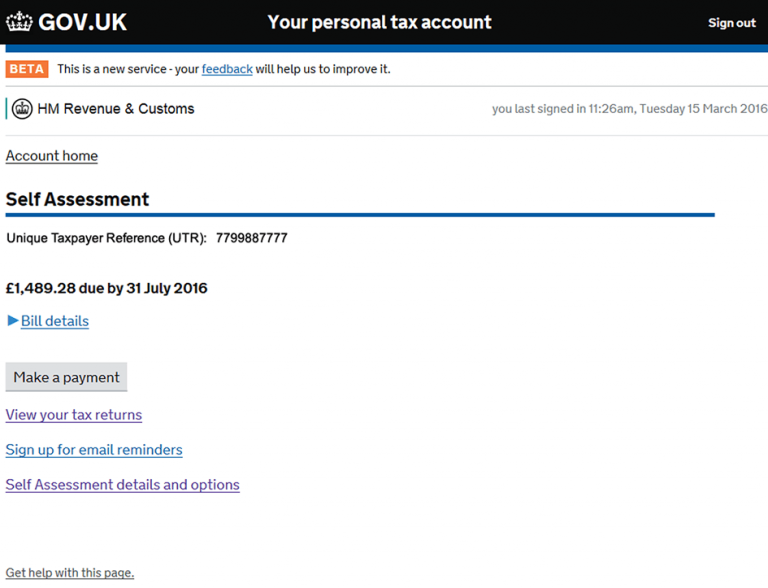
Task: Open the feedback link in beta banner
Action: 227,69
